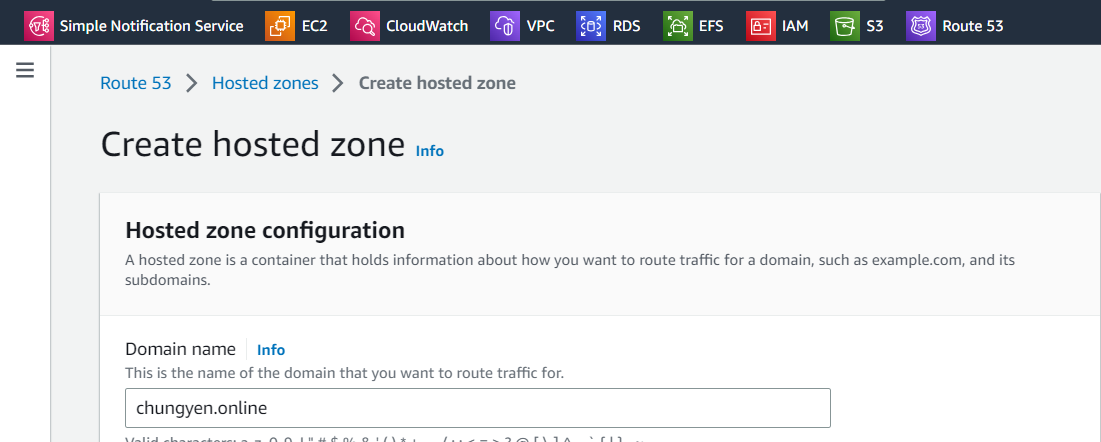
Task: Open Info link beside Create hosted zone
Action: 430,150
